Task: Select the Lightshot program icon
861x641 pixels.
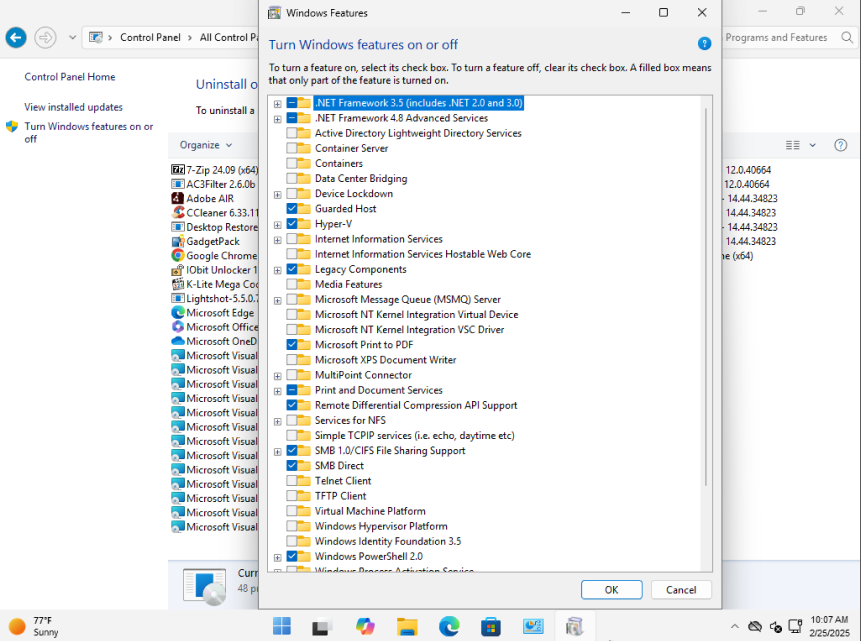Action: point(177,298)
